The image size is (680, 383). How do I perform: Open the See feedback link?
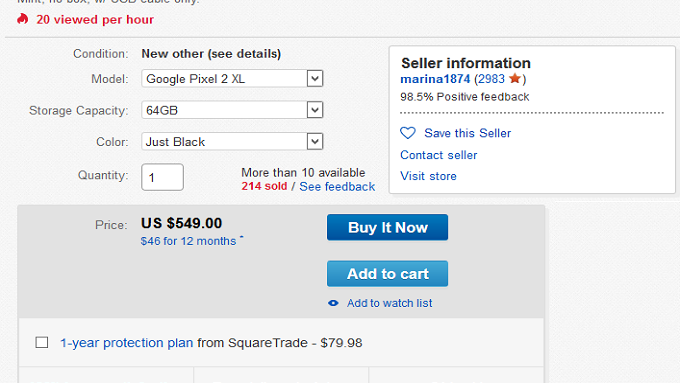337,187
